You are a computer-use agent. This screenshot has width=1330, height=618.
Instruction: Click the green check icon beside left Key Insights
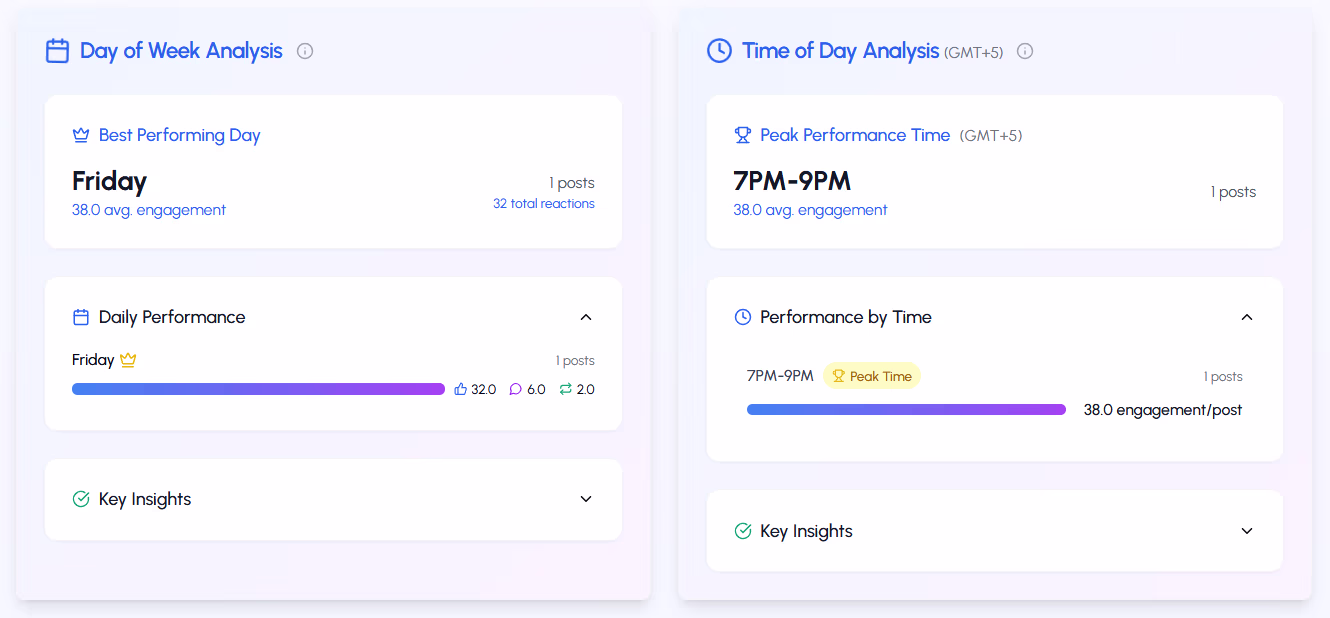click(x=80, y=498)
